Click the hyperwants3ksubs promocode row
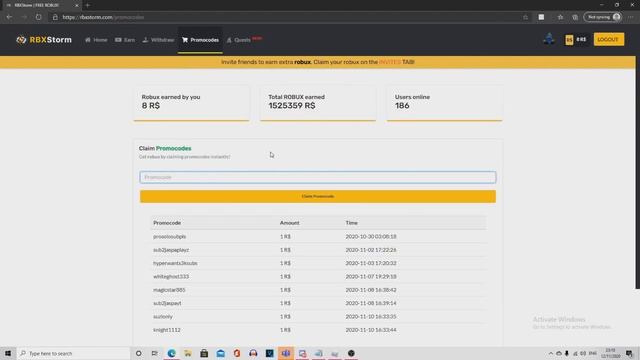 coord(318,263)
